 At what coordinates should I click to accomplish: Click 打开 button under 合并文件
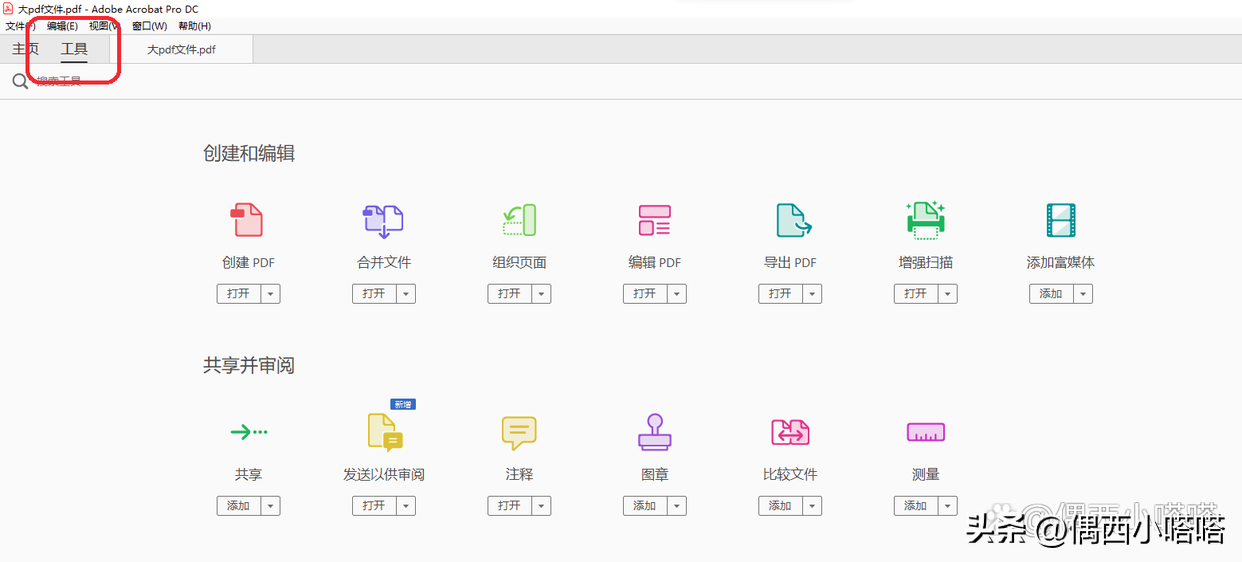374,294
